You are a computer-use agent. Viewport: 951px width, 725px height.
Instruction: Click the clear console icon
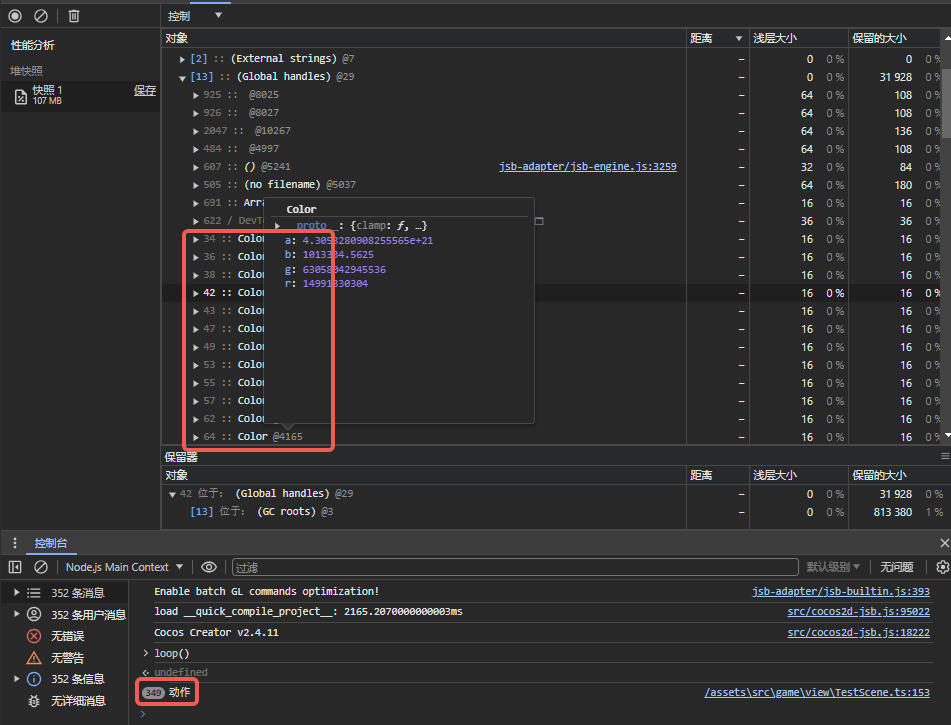click(x=41, y=567)
